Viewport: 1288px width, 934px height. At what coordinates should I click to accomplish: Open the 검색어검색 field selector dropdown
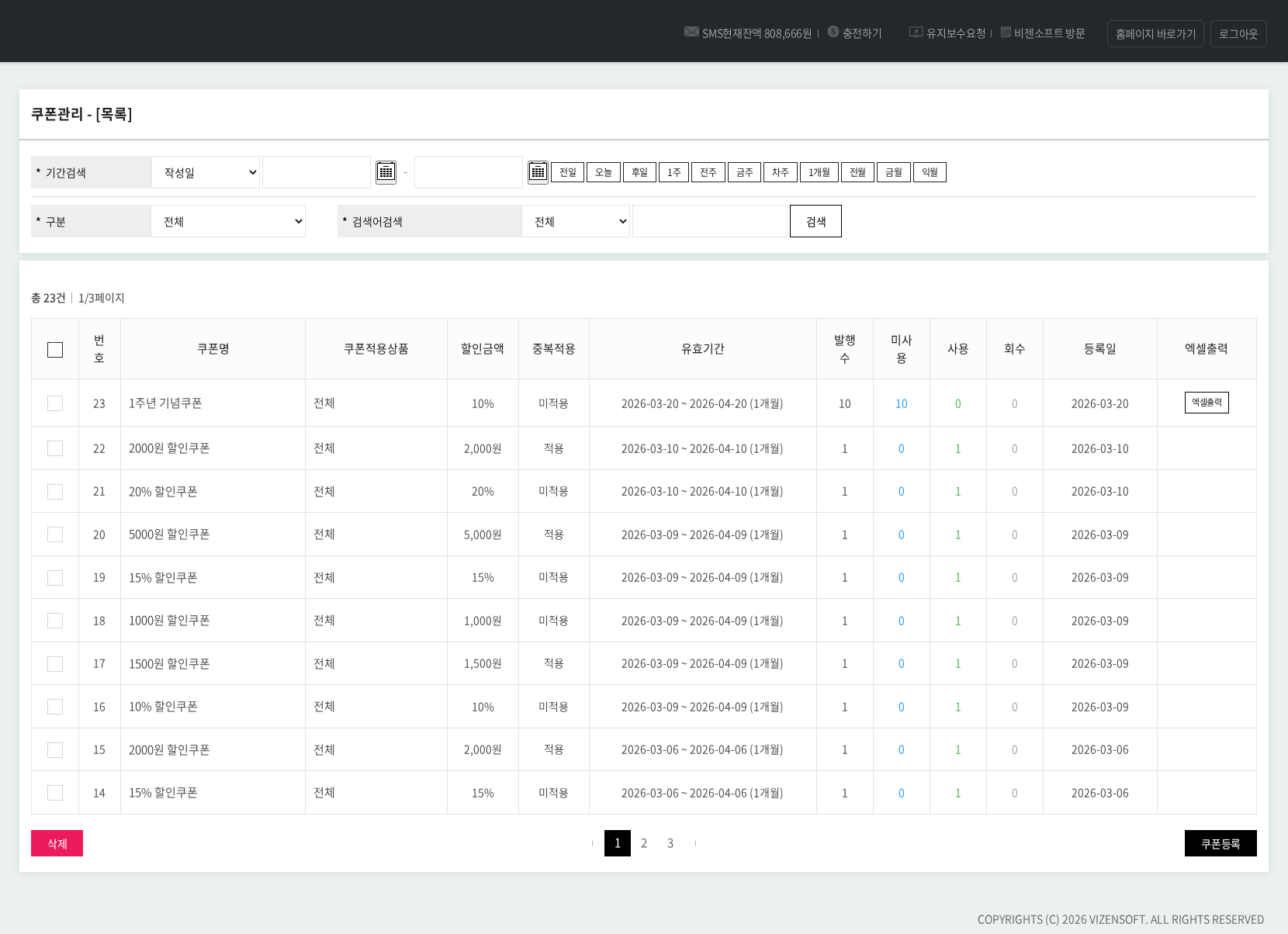576,222
